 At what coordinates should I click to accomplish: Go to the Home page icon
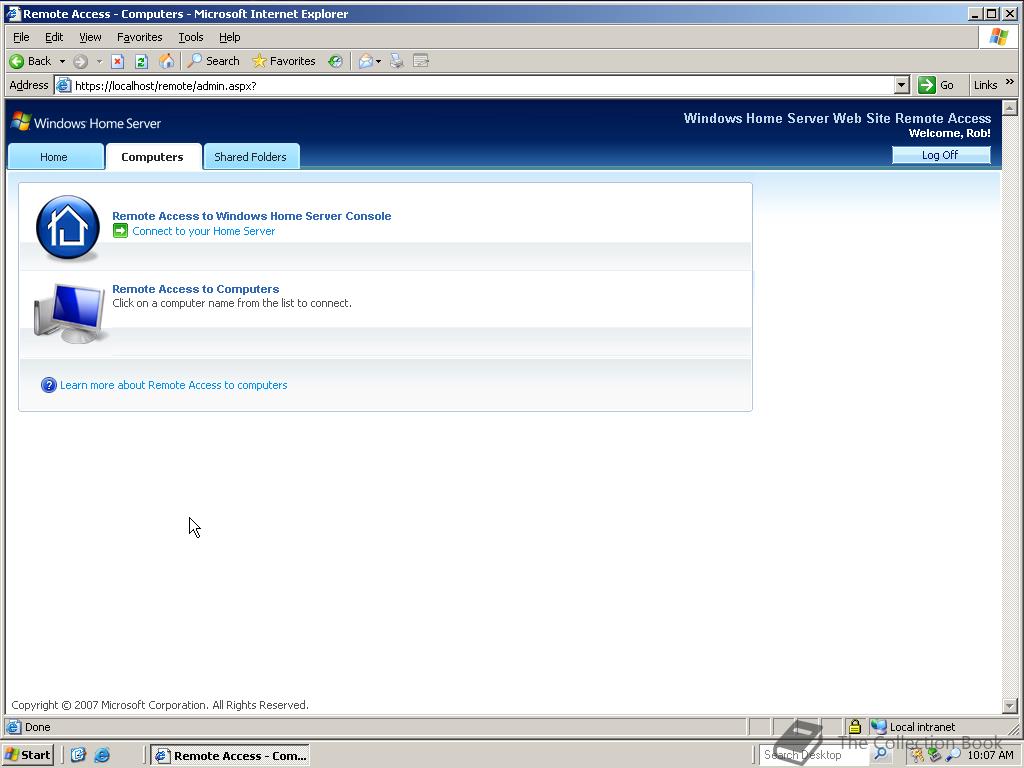[x=167, y=61]
